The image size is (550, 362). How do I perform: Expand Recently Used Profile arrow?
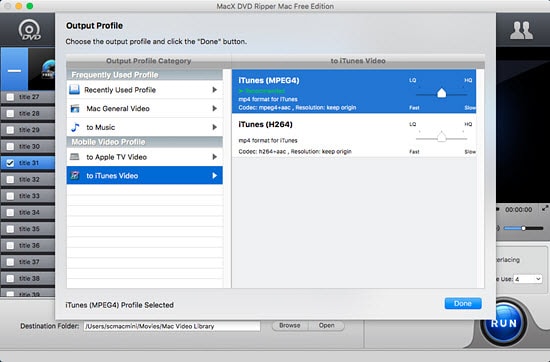(214, 90)
